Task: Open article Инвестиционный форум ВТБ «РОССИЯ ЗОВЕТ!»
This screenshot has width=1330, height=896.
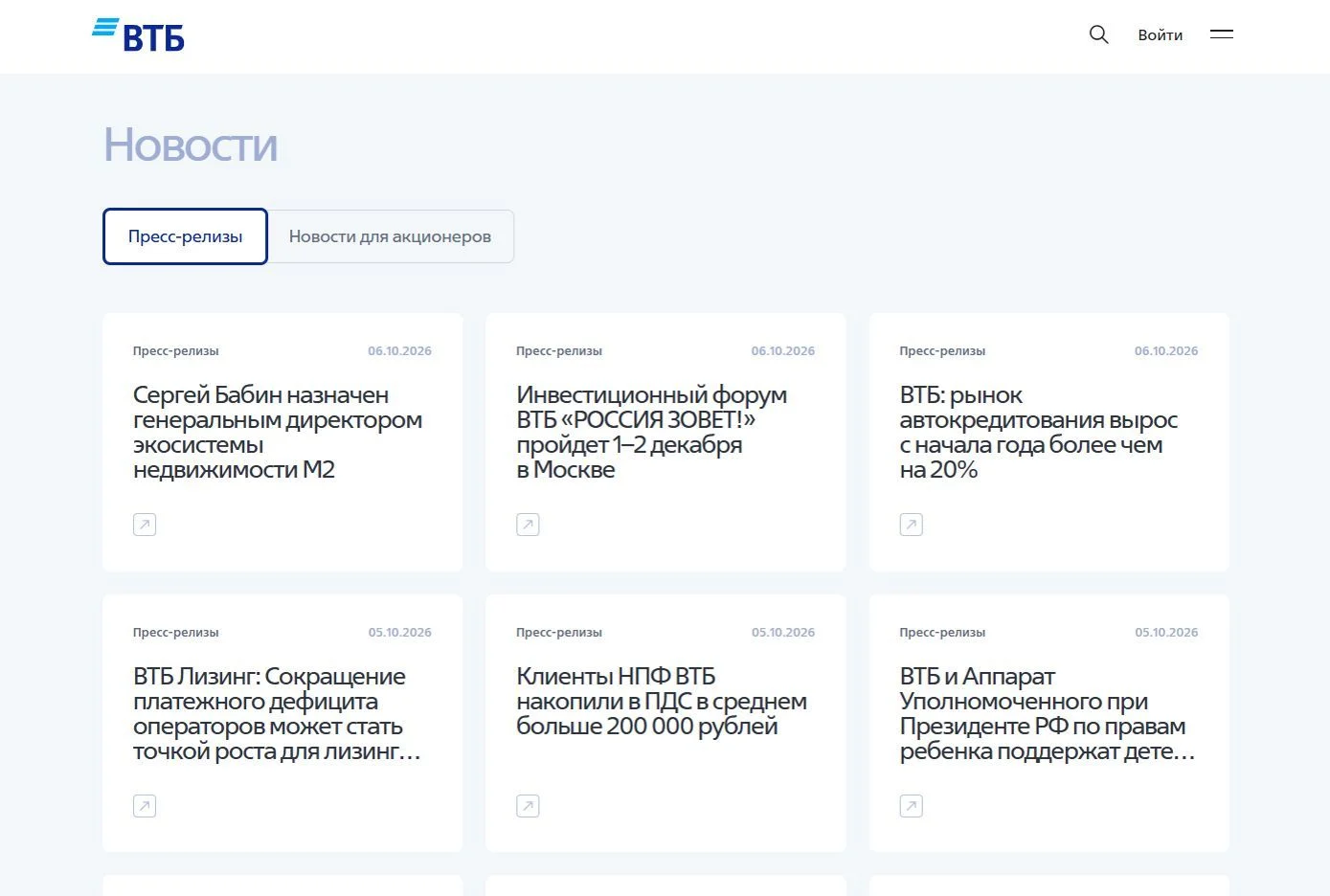Action: pyautogui.click(x=652, y=432)
